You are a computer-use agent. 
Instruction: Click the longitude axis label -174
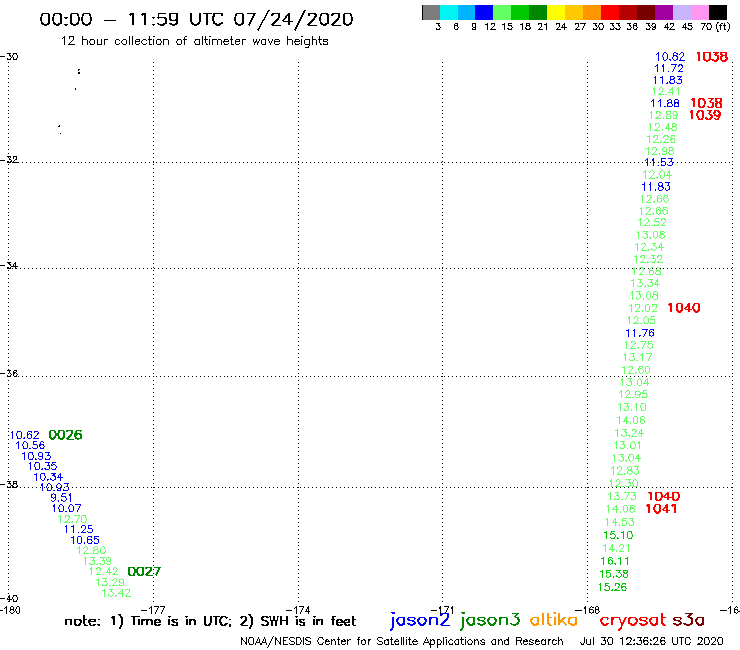(298, 610)
